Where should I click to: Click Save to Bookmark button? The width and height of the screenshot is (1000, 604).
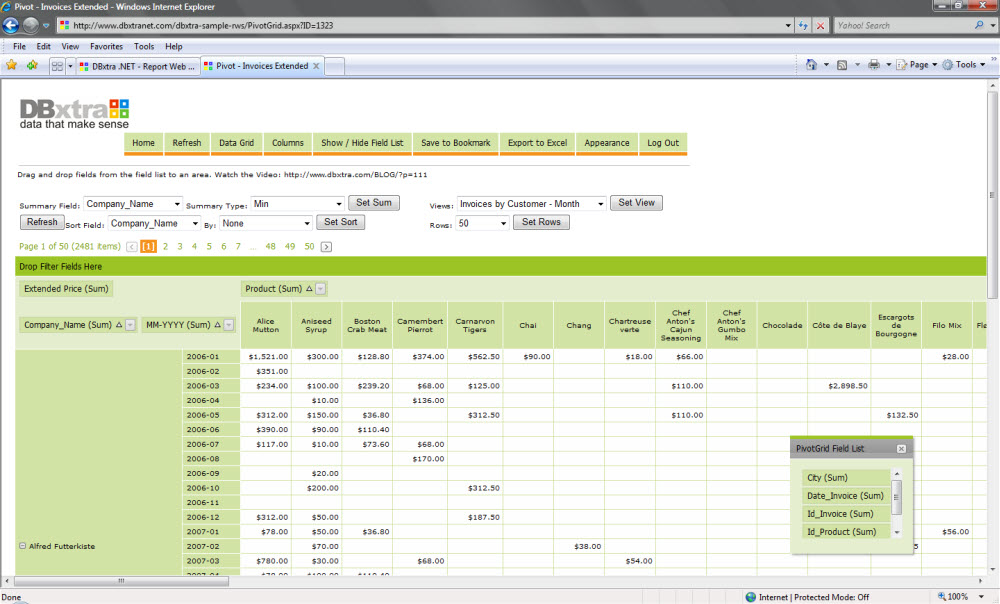(456, 143)
